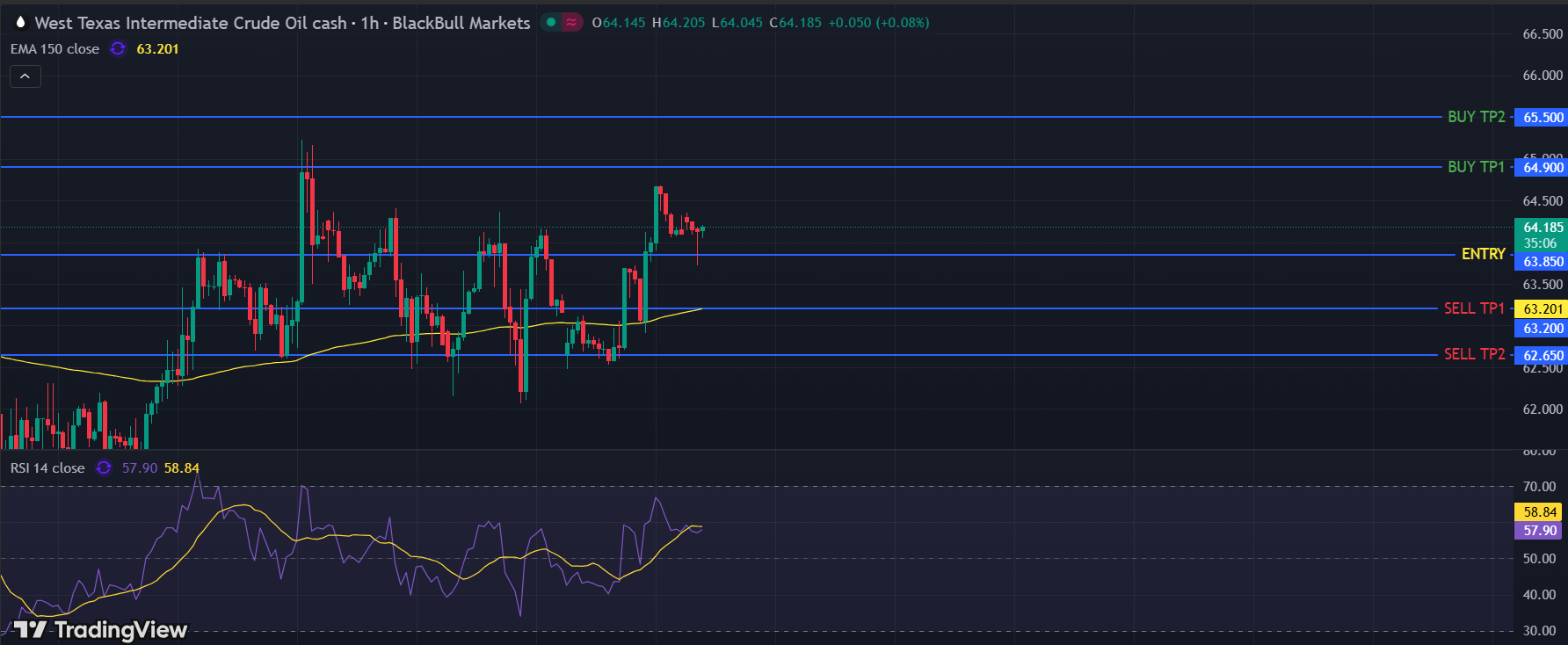Click the crude oil drop symbol icon
This screenshot has width=1568, height=645.
click(20, 22)
